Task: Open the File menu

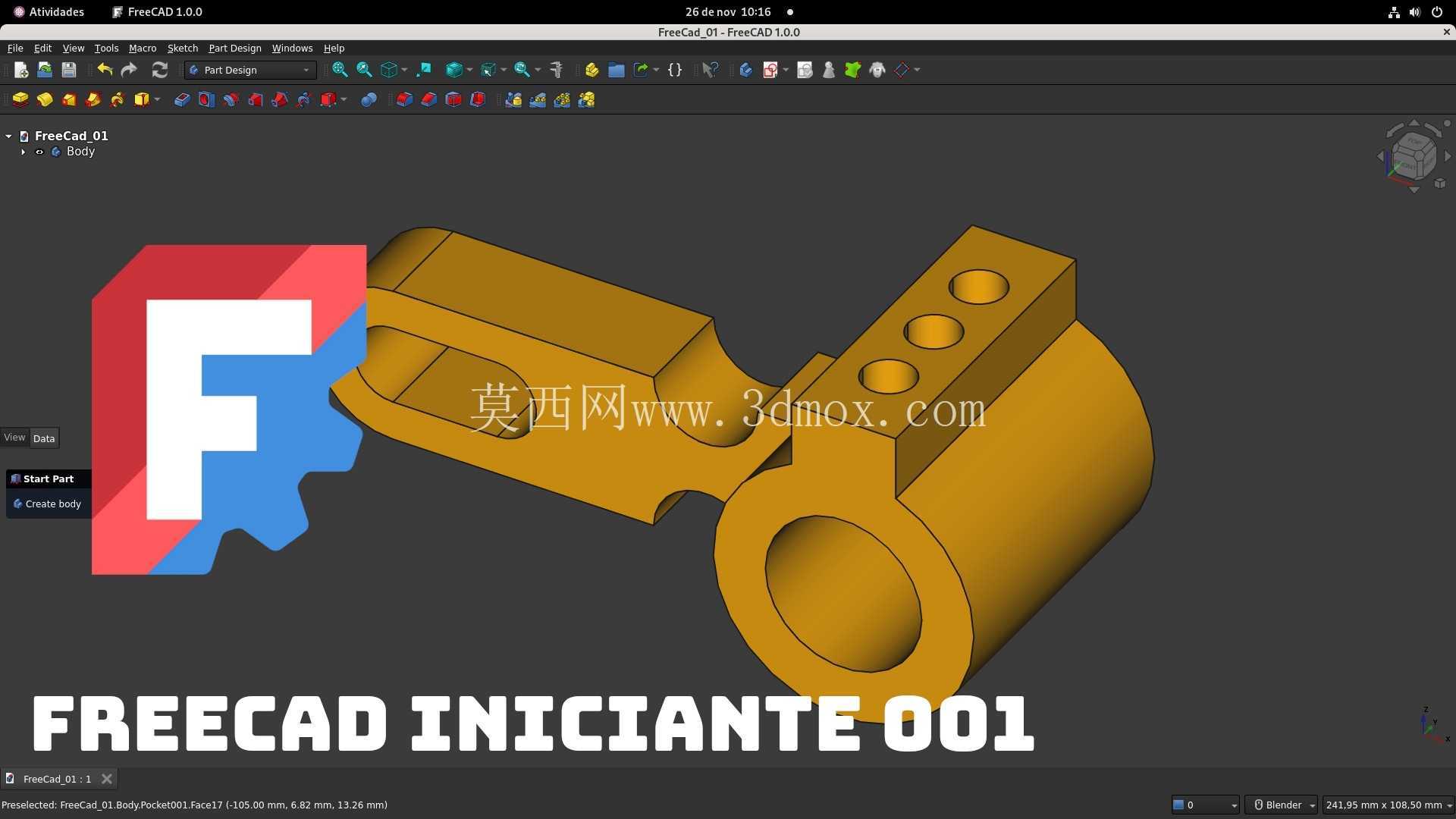Action: 15,48
